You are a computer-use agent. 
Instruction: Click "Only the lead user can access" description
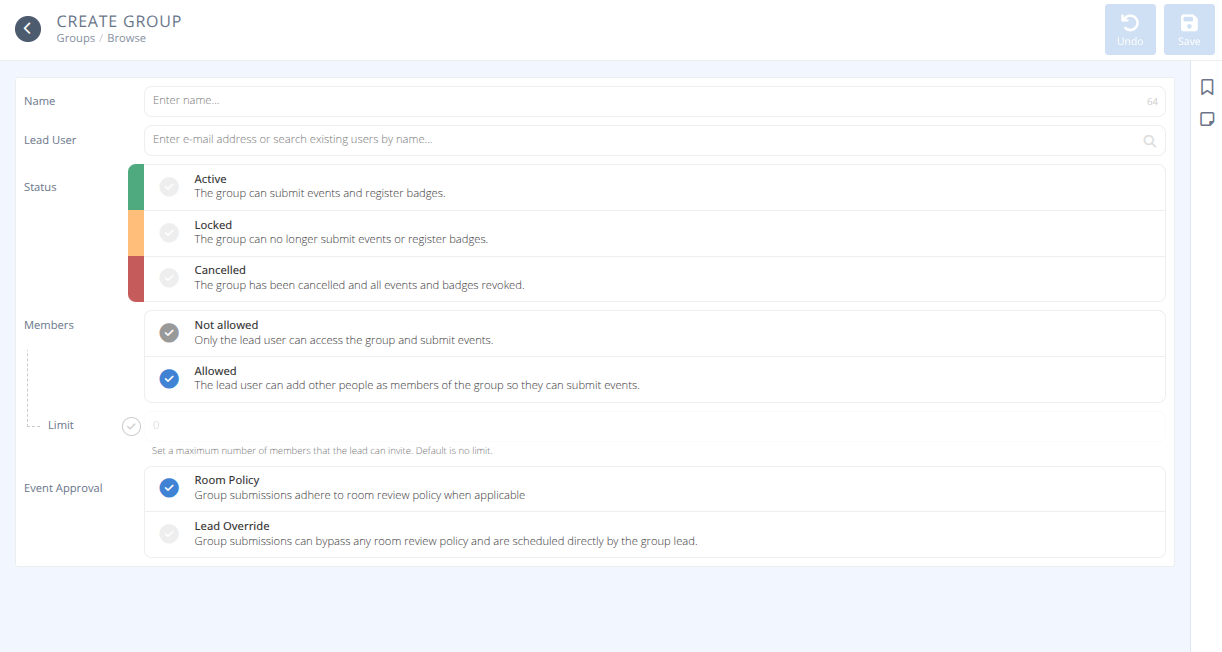(x=344, y=340)
